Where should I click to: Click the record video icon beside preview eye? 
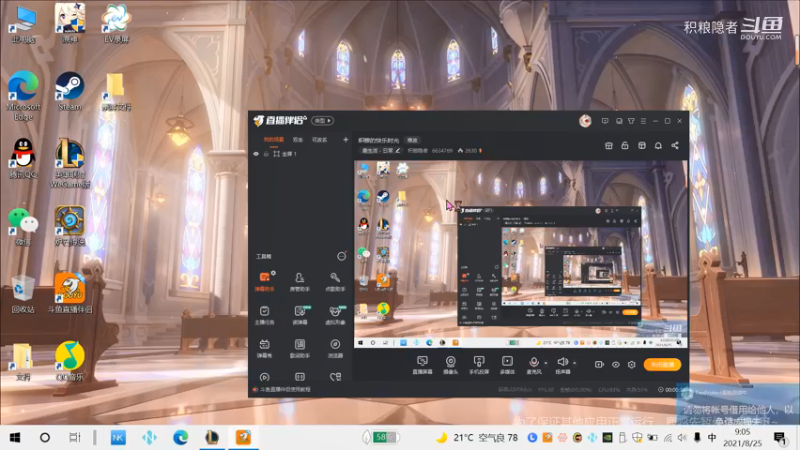click(x=599, y=364)
